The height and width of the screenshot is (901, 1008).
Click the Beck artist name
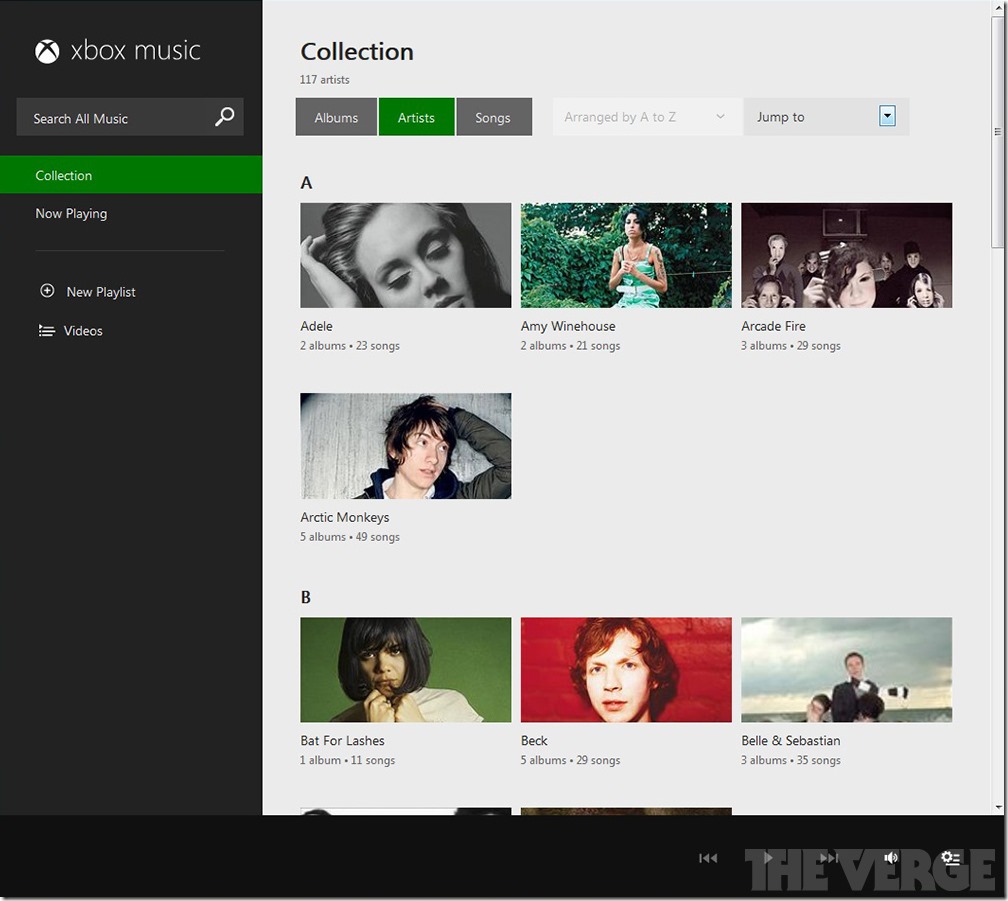534,741
